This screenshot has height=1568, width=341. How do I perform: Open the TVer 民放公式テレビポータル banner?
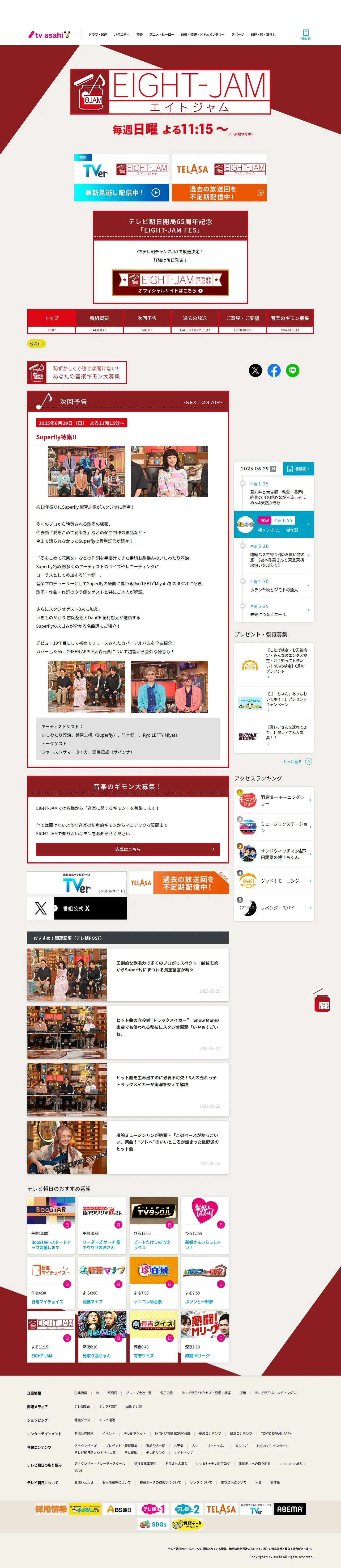pos(76,883)
